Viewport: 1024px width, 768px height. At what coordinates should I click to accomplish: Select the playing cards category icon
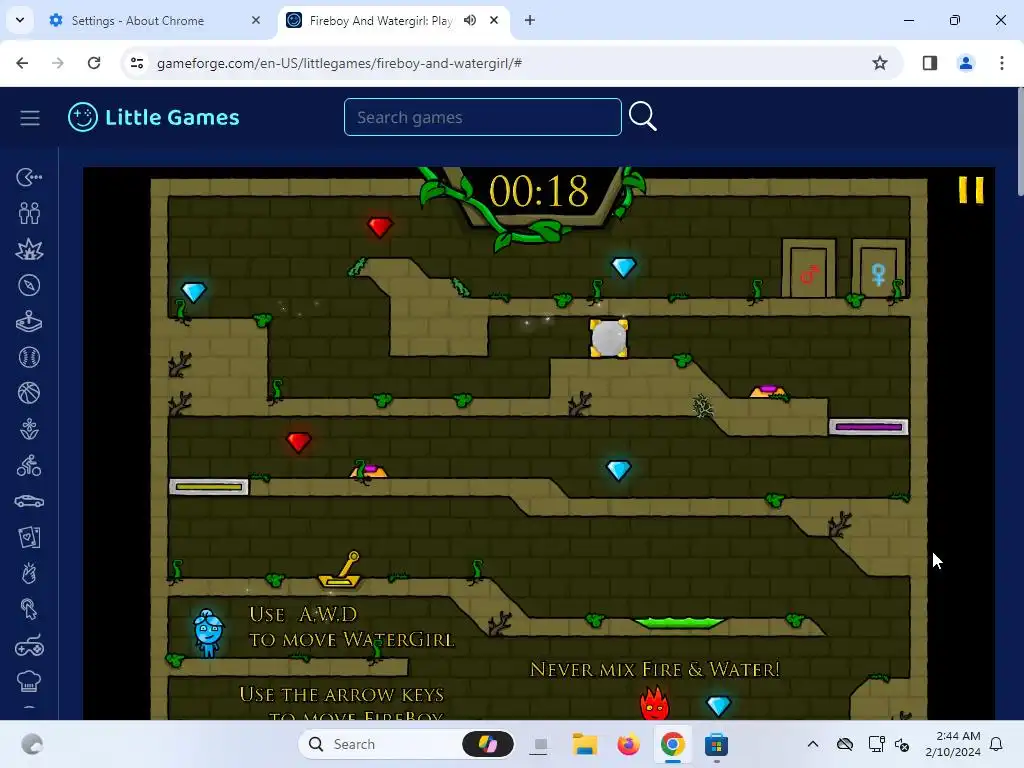click(x=29, y=537)
